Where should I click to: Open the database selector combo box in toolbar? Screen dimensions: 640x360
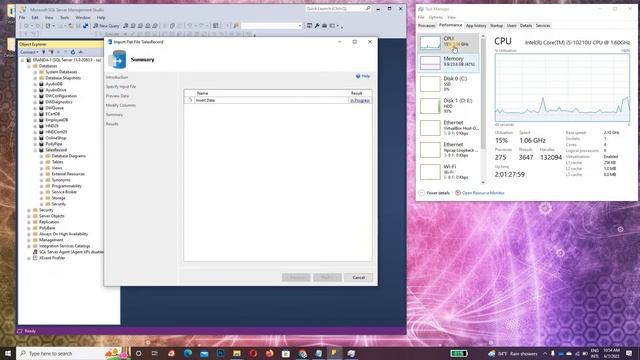tap(271, 26)
